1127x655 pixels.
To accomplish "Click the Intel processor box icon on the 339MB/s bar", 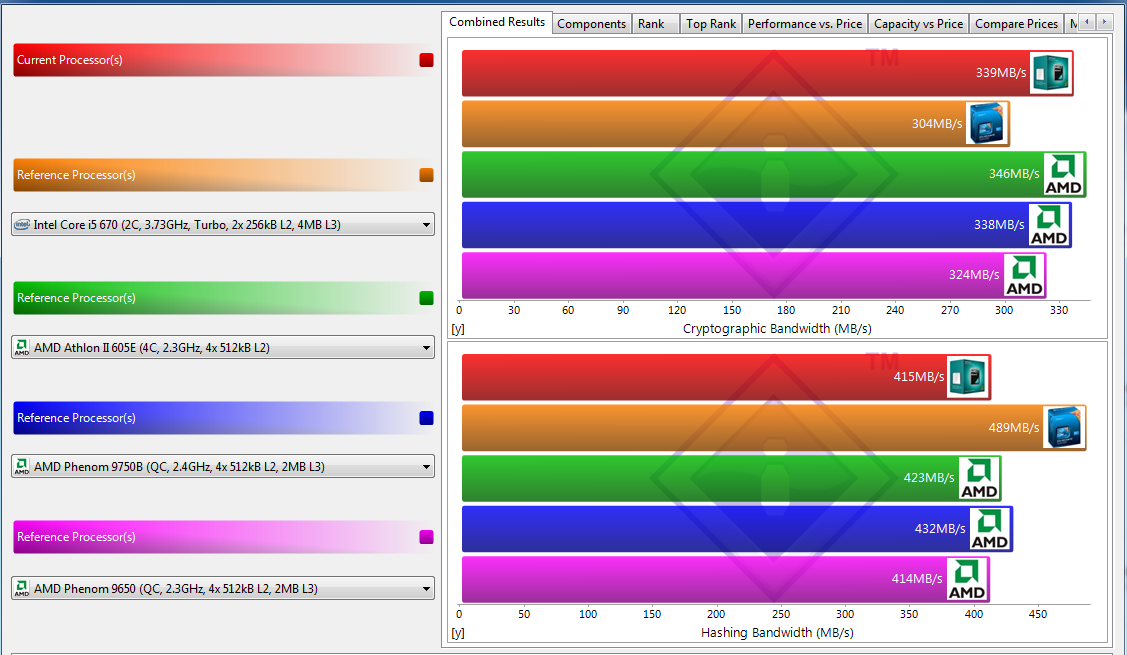I will (x=1051, y=73).
